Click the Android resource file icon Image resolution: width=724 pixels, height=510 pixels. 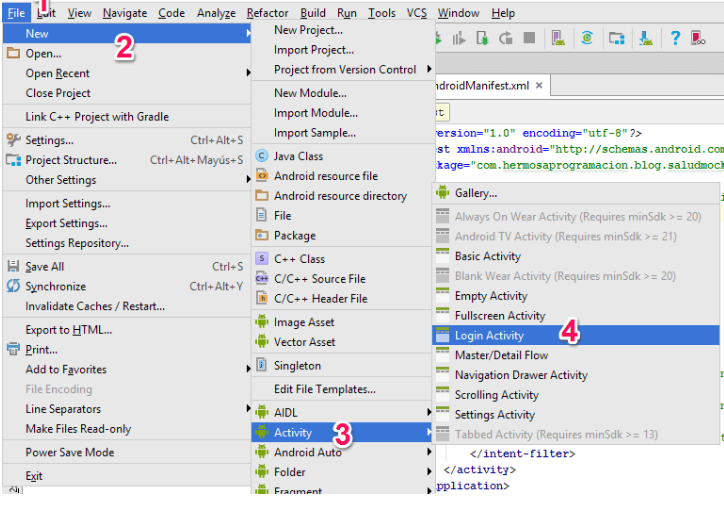[262, 175]
